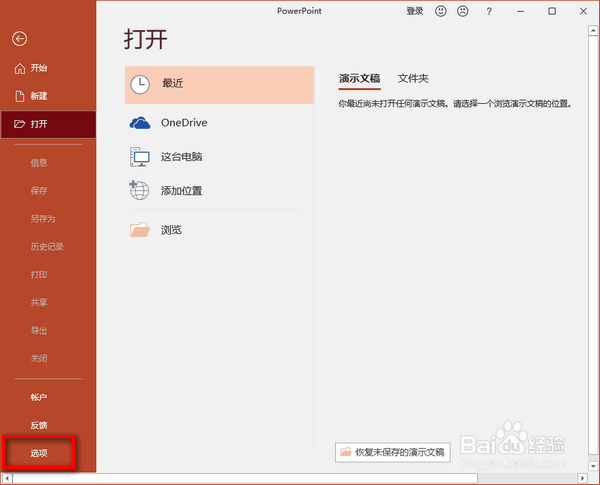Click 登录 to sign in
The width and height of the screenshot is (600, 485).
(x=414, y=11)
